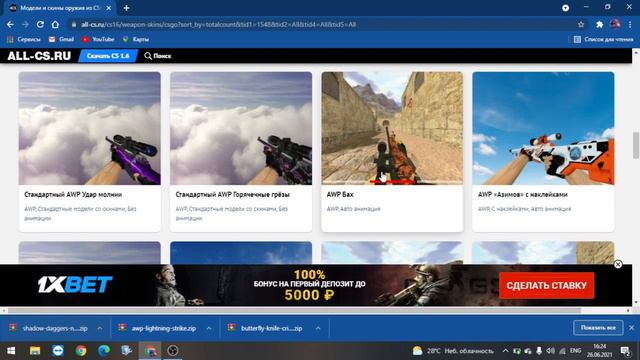Open File Explorer from taskbar
640x360 pixels.
coord(35,351)
